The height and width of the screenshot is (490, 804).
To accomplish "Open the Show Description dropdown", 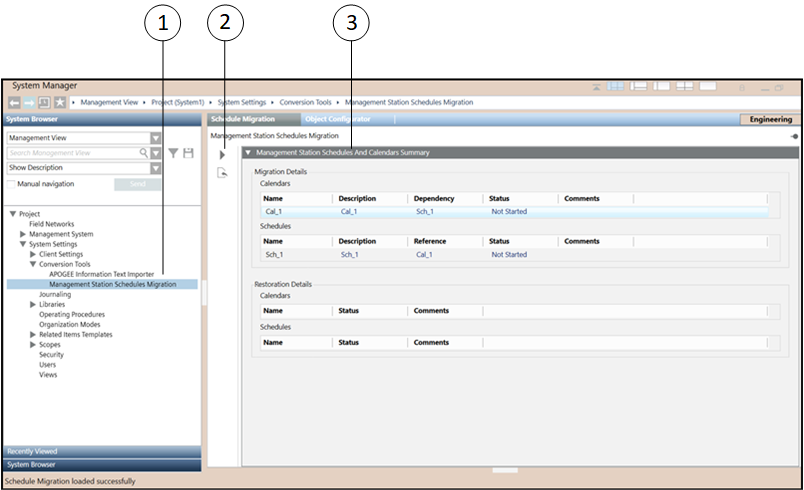I will click(x=155, y=168).
